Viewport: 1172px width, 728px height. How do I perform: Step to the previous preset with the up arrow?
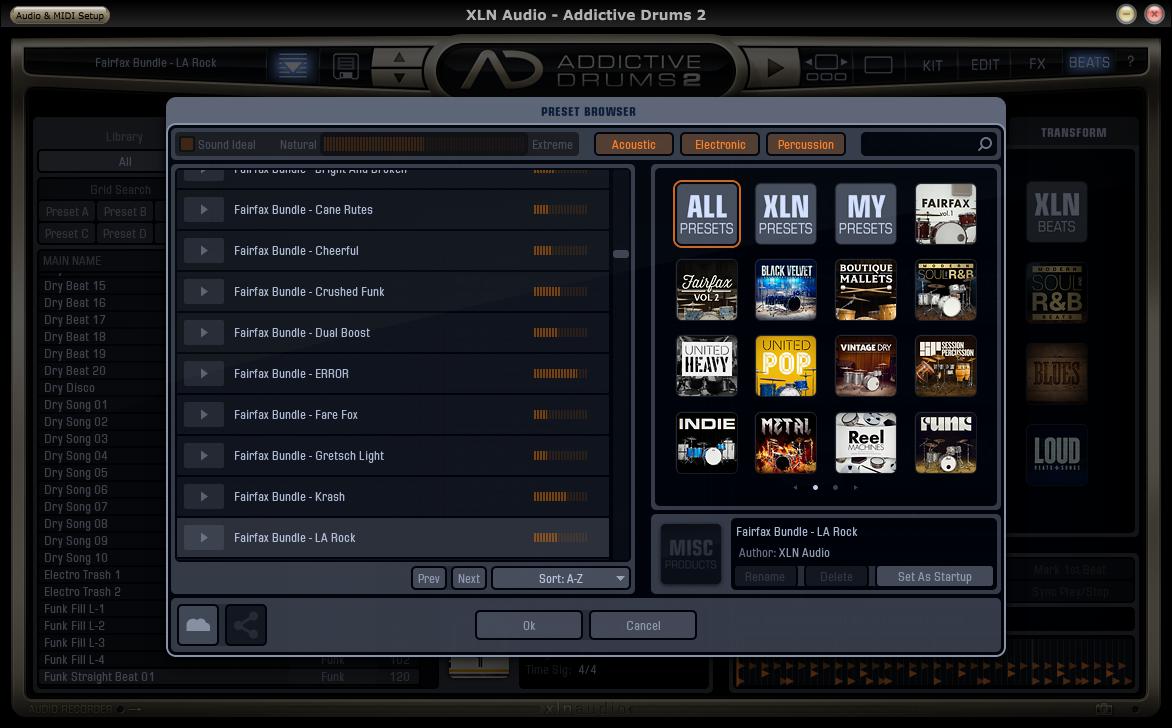pos(399,58)
